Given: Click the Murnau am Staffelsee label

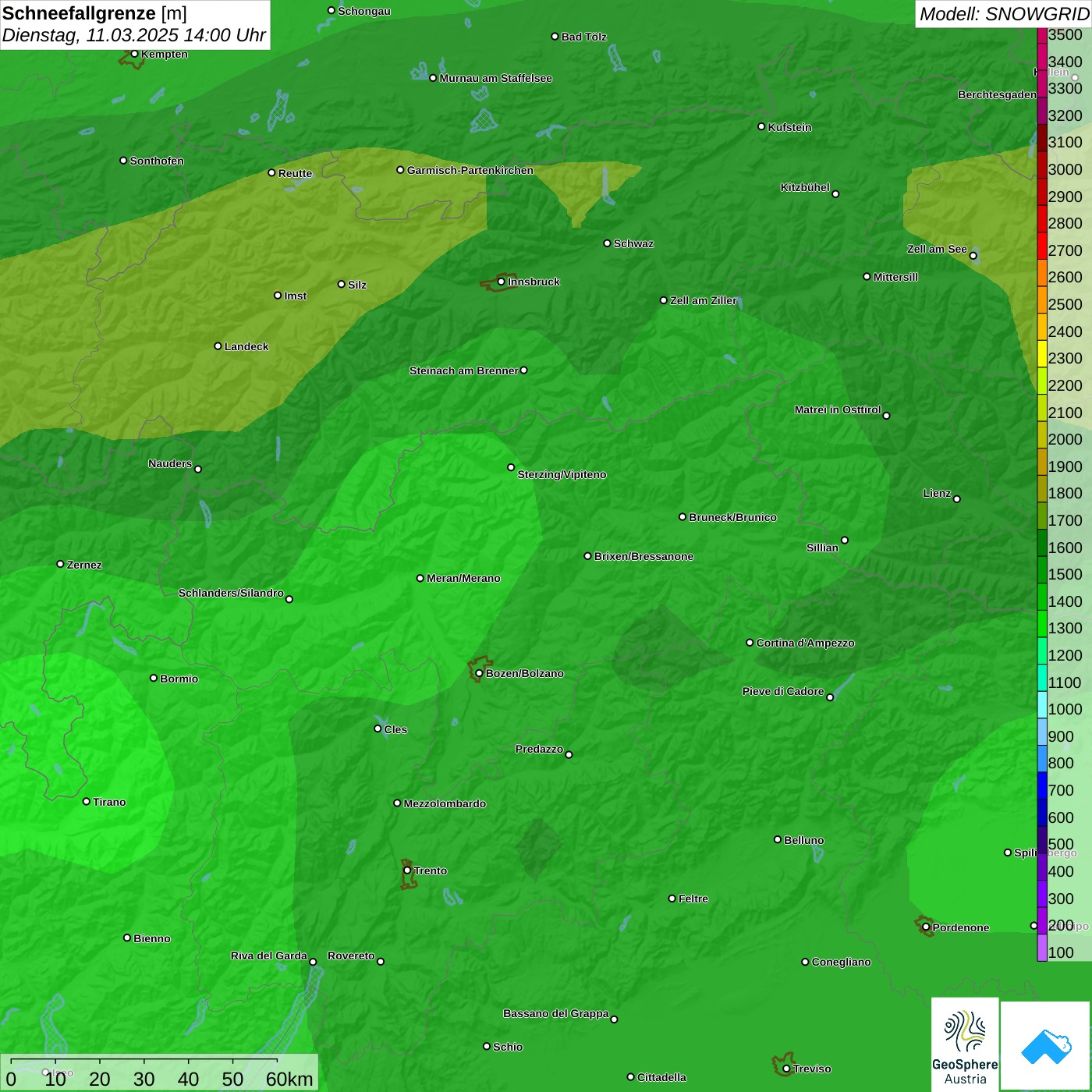Looking at the screenshot, I should pos(496,78).
